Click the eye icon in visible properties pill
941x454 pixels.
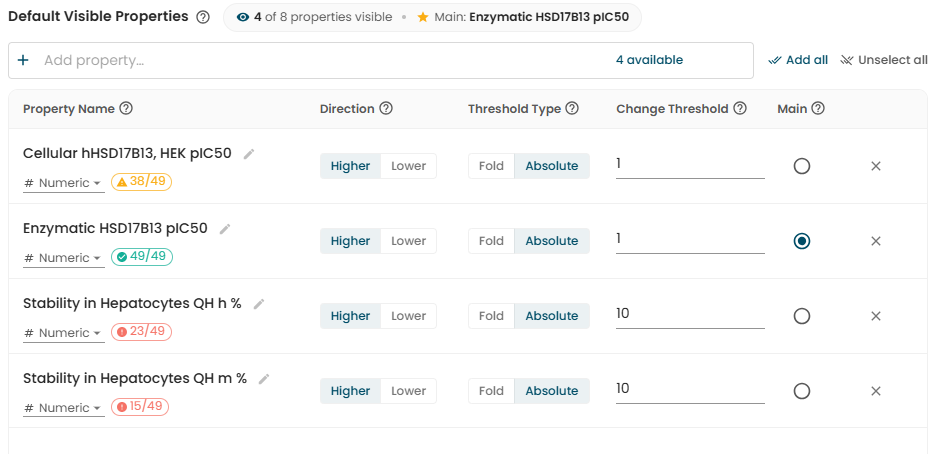pos(242,17)
